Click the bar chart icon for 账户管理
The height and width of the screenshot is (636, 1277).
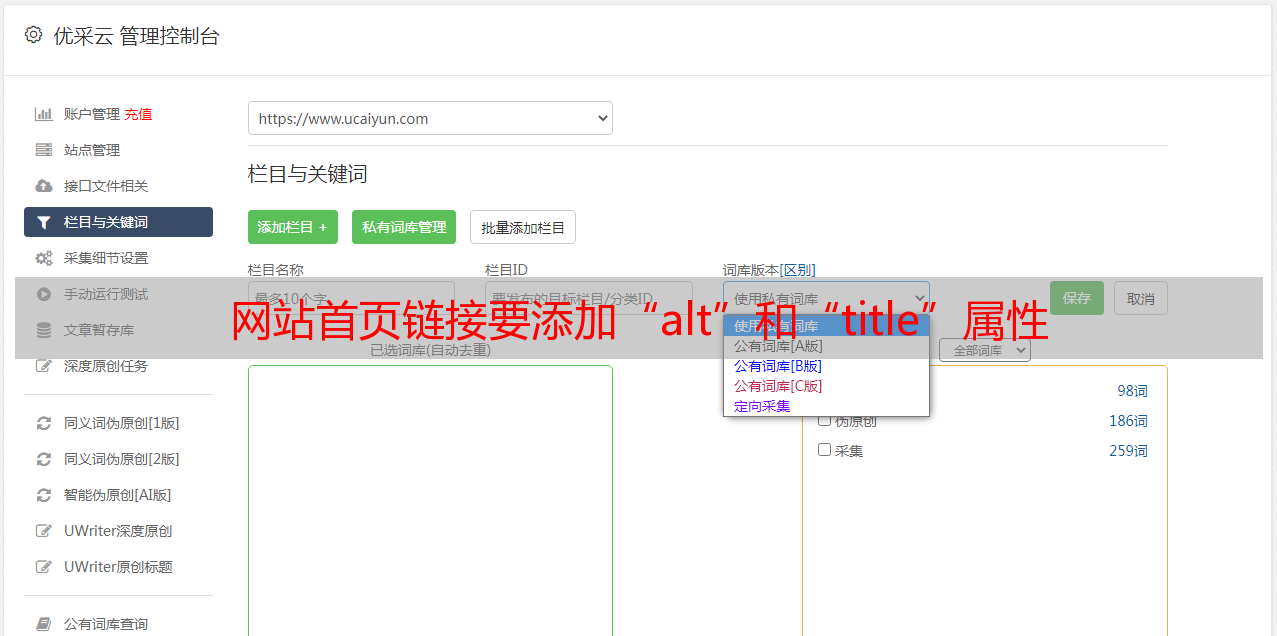pyautogui.click(x=44, y=114)
